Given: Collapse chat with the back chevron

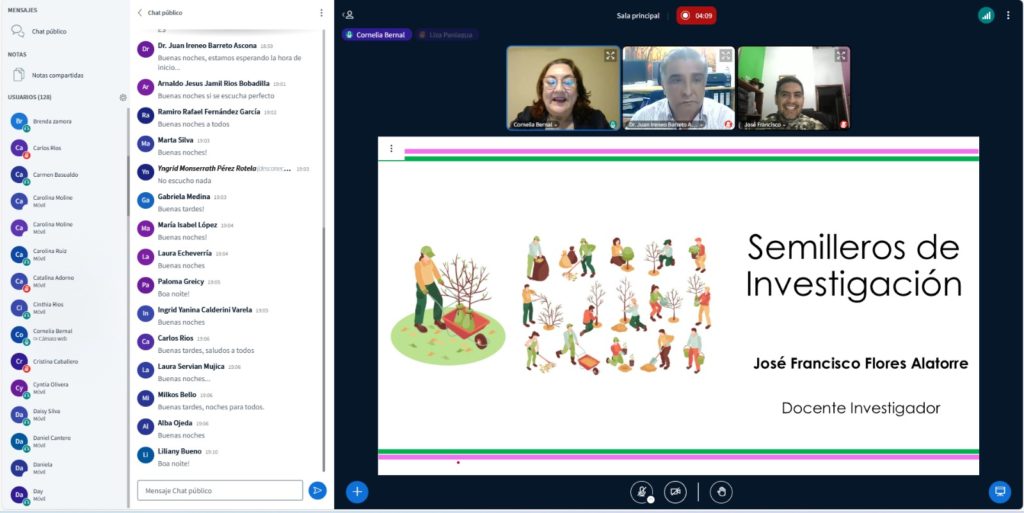Looking at the screenshot, I should pyautogui.click(x=140, y=13).
